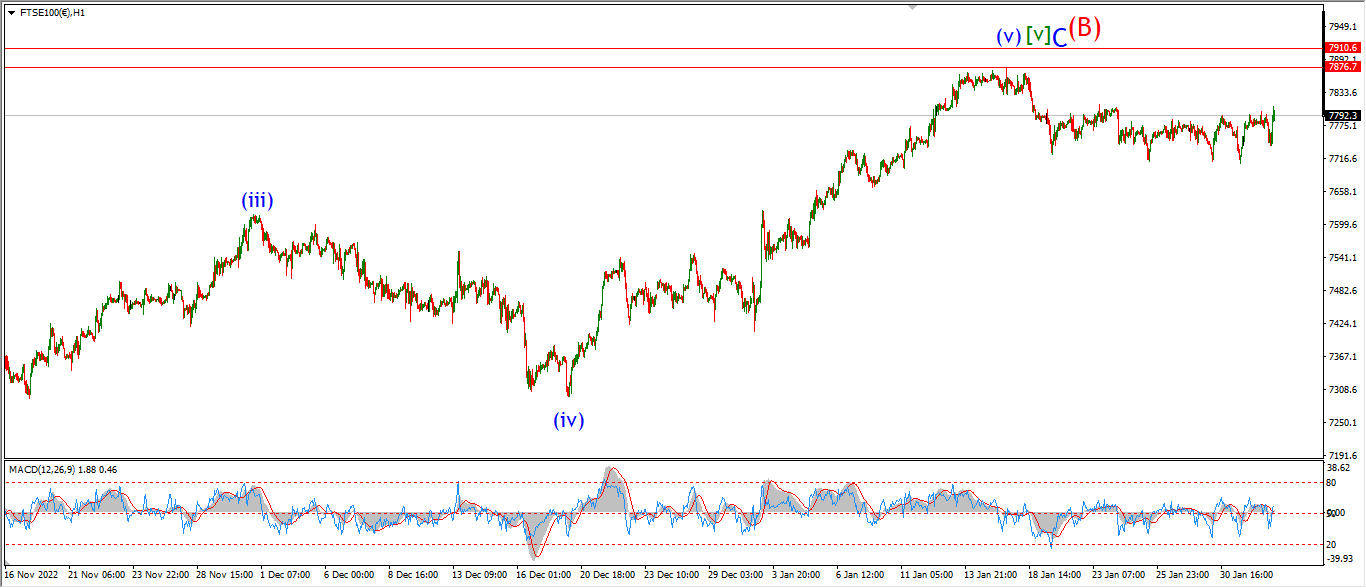Click the 38.62 value on MACD scale

1340,468
